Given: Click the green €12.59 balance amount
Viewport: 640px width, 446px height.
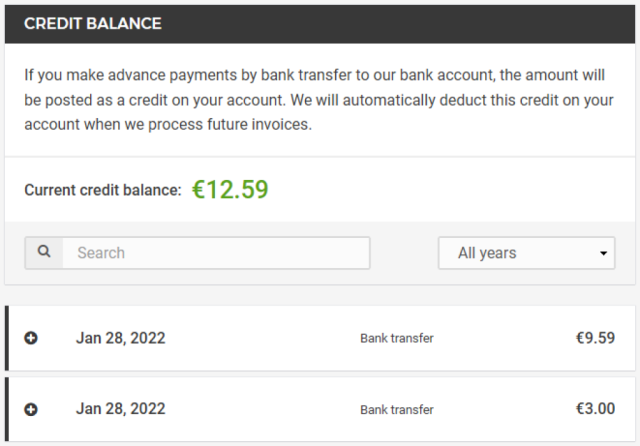Looking at the screenshot, I should (x=230, y=190).
